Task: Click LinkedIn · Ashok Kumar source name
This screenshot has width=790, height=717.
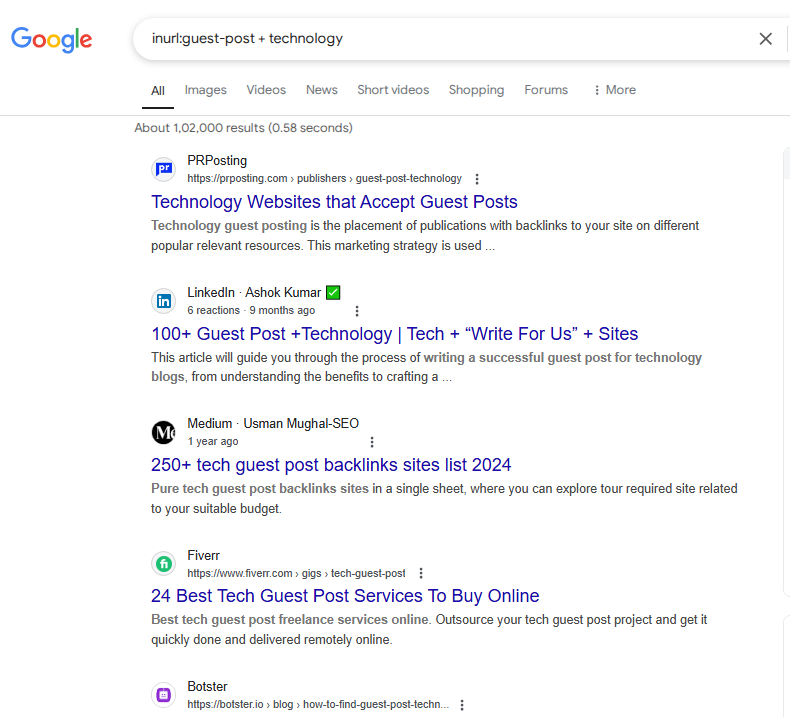Action: click(254, 292)
